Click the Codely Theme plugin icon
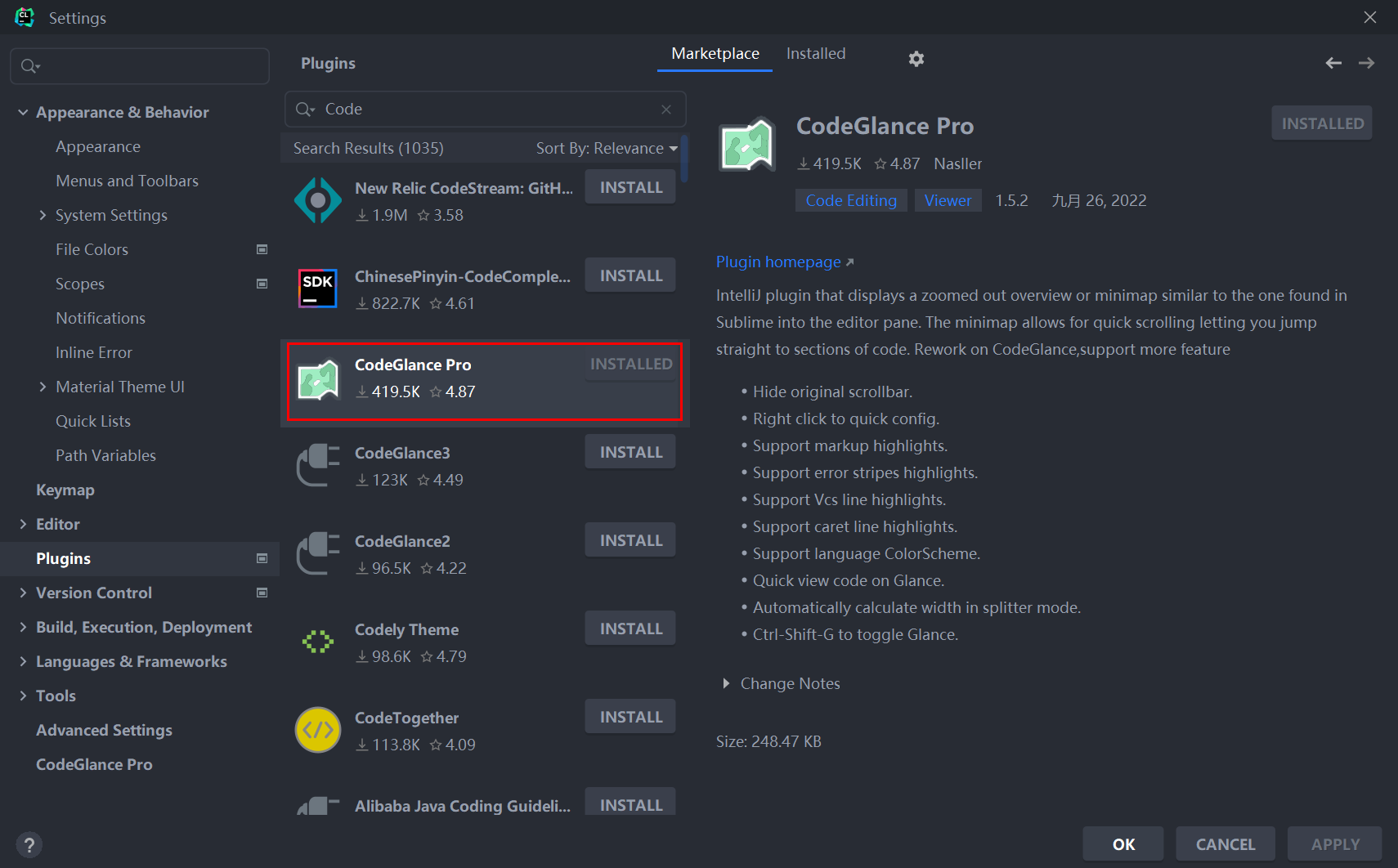Screen dimensions: 1398x868 [x=318, y=641]
